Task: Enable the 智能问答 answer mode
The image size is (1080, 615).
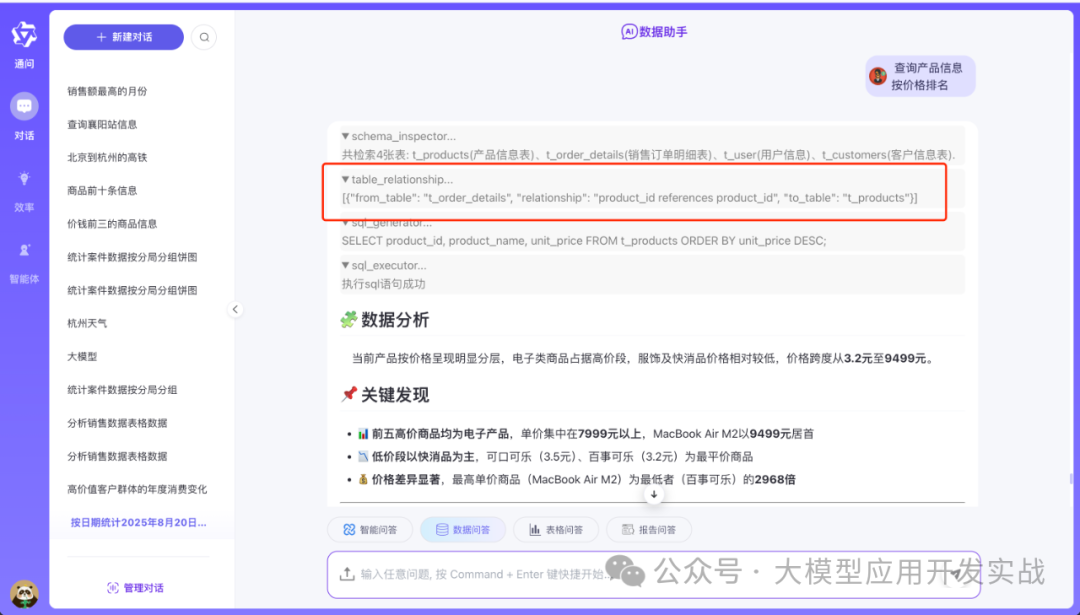Action: 370,530
